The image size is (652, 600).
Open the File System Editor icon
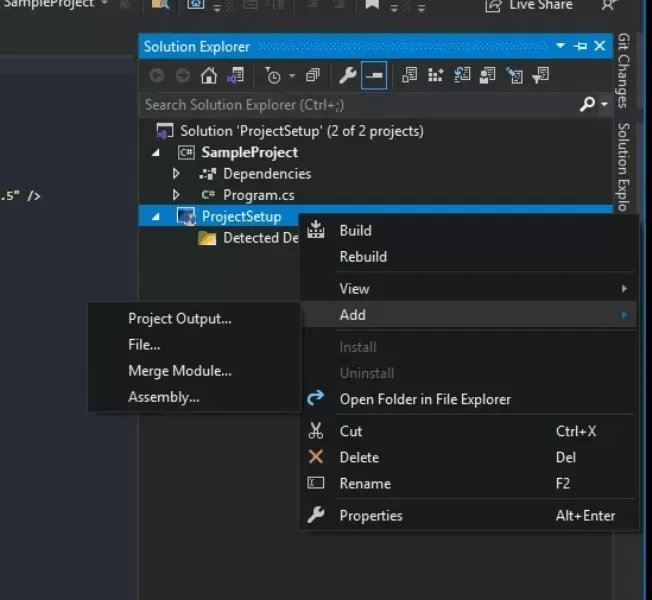[x=410, y=75]
